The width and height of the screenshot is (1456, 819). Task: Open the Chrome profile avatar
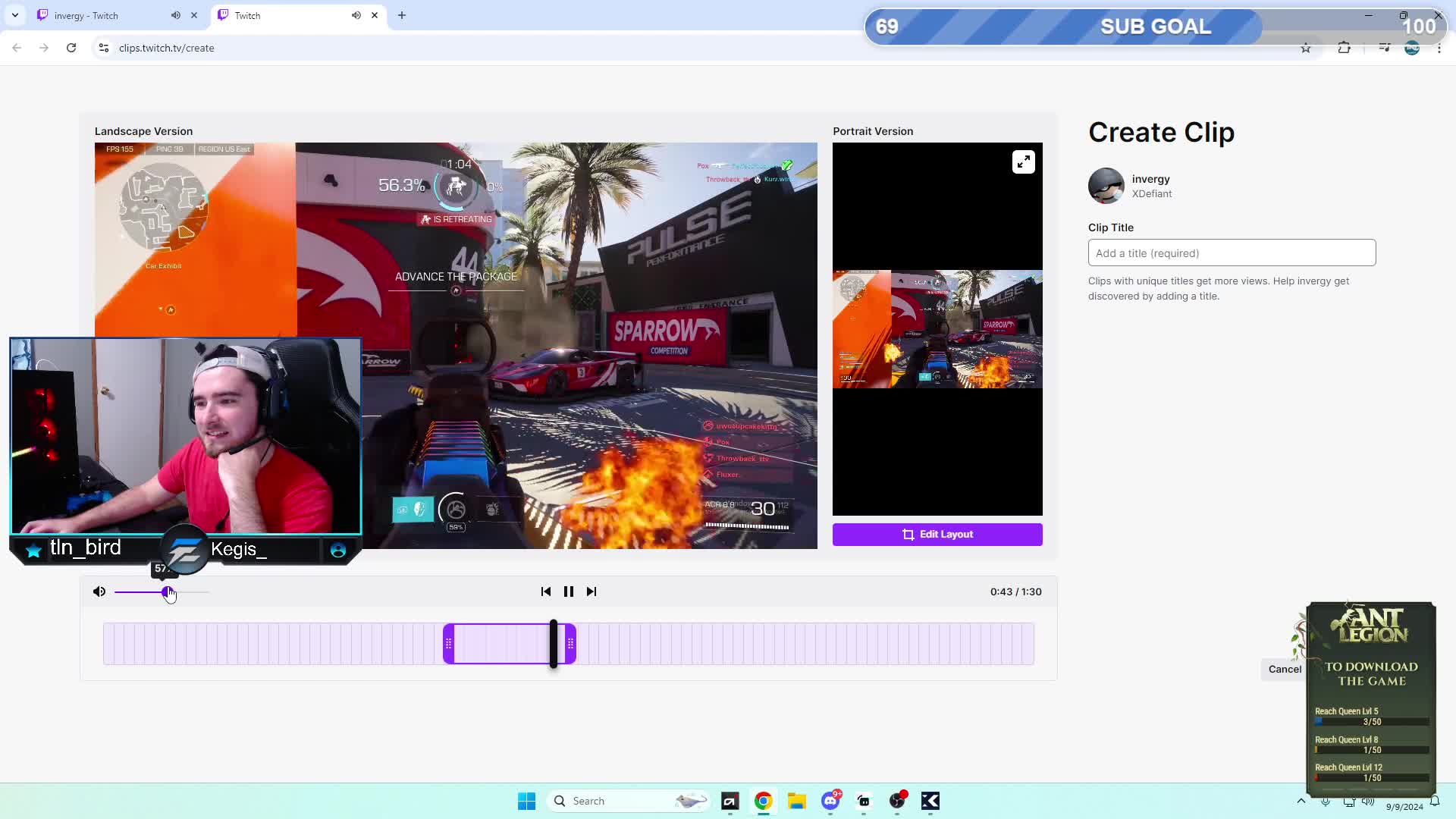(1412, 48)
